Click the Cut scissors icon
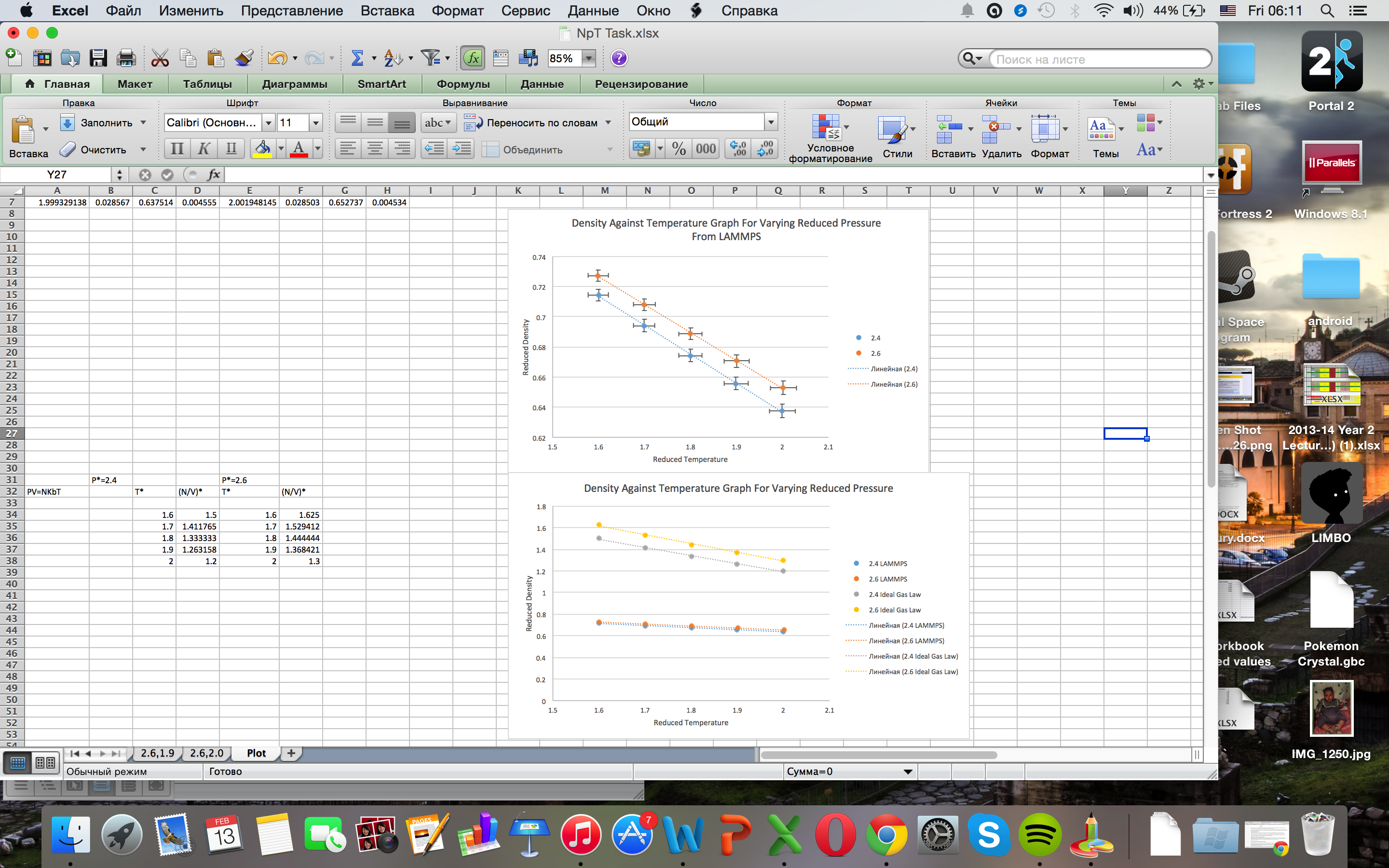1389x868 pixels. 160,58
